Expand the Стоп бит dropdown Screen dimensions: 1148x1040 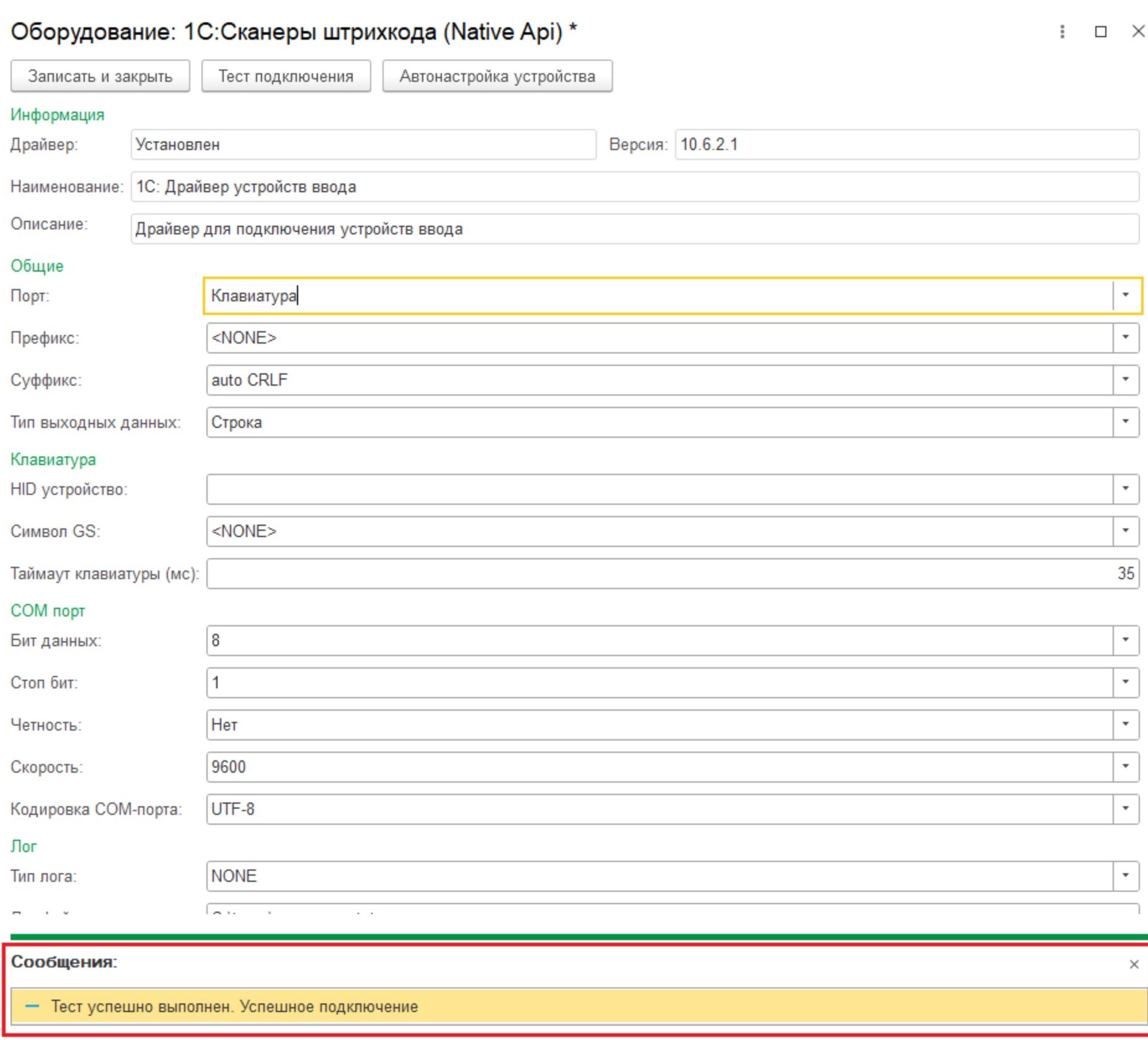(1126, 682)
